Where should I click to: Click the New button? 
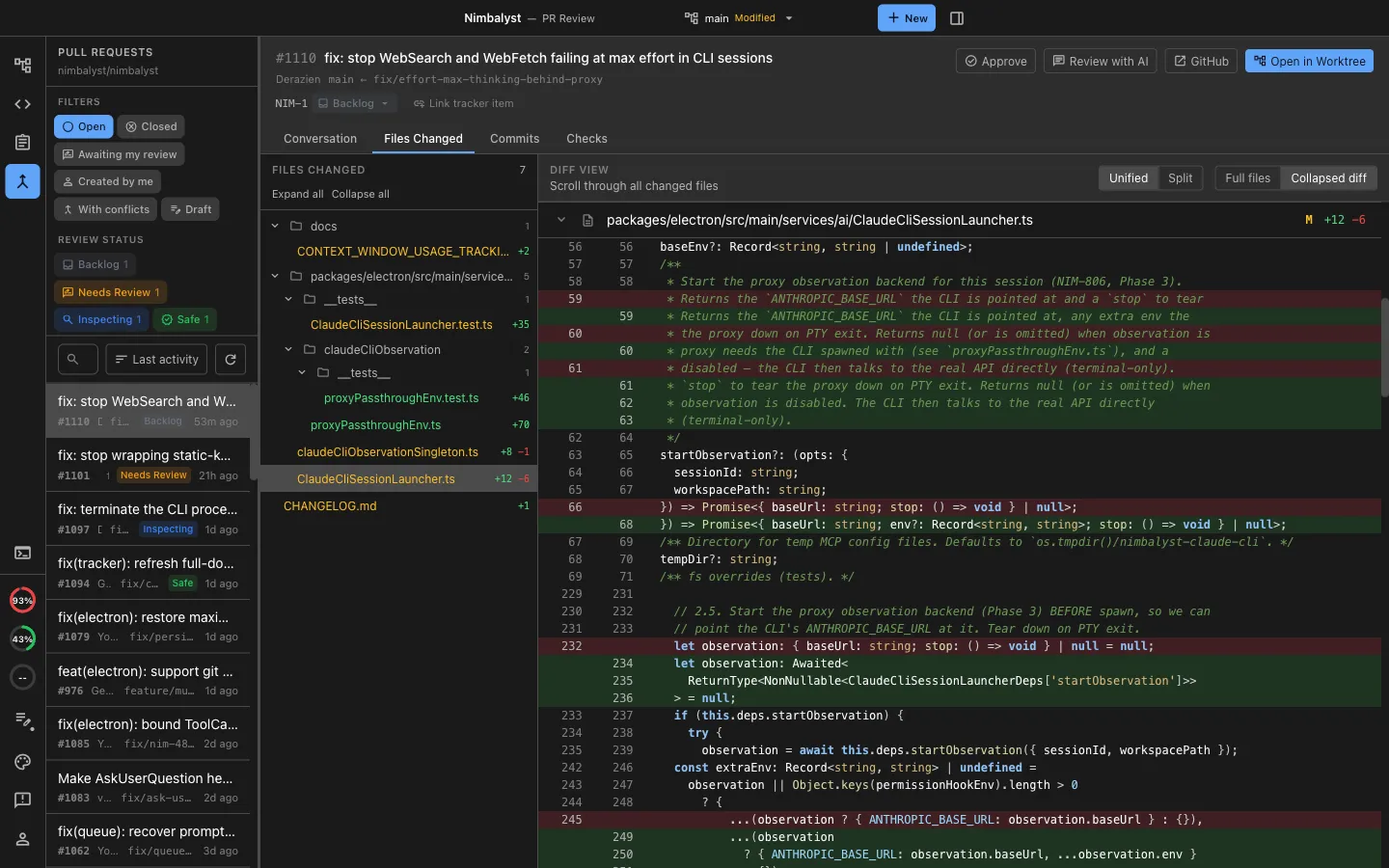907,18
